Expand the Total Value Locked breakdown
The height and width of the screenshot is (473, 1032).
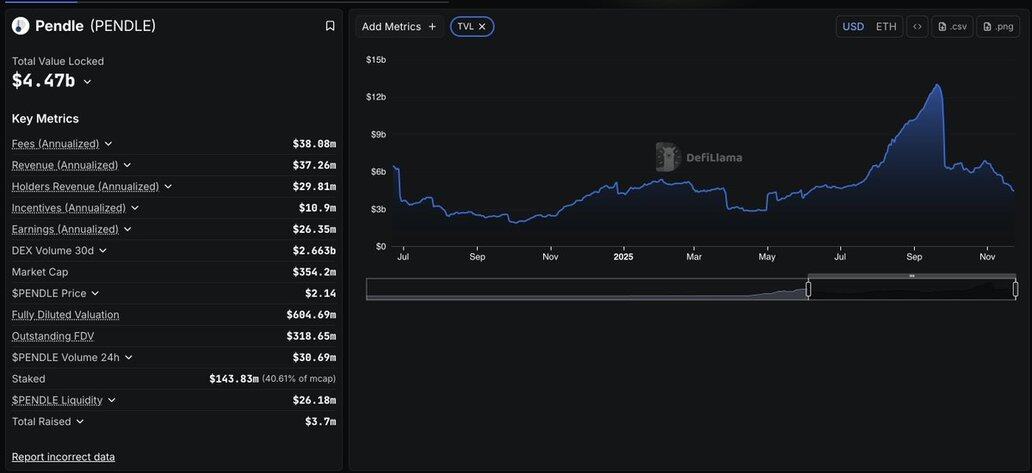[x=88, y=82]
